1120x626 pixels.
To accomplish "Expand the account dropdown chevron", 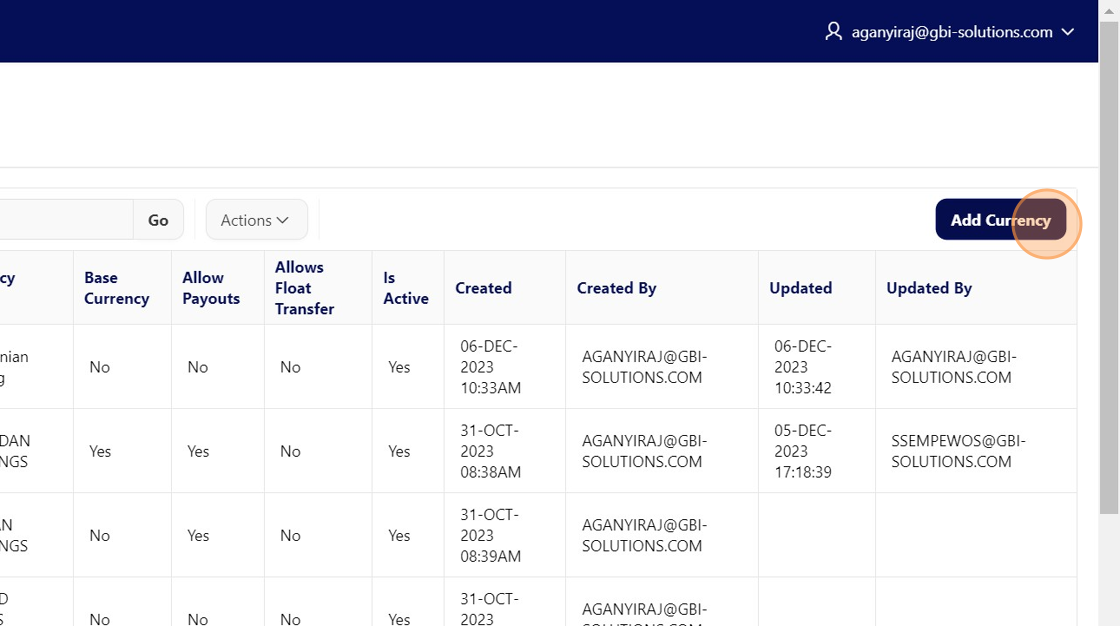I will click(1068, 32).
